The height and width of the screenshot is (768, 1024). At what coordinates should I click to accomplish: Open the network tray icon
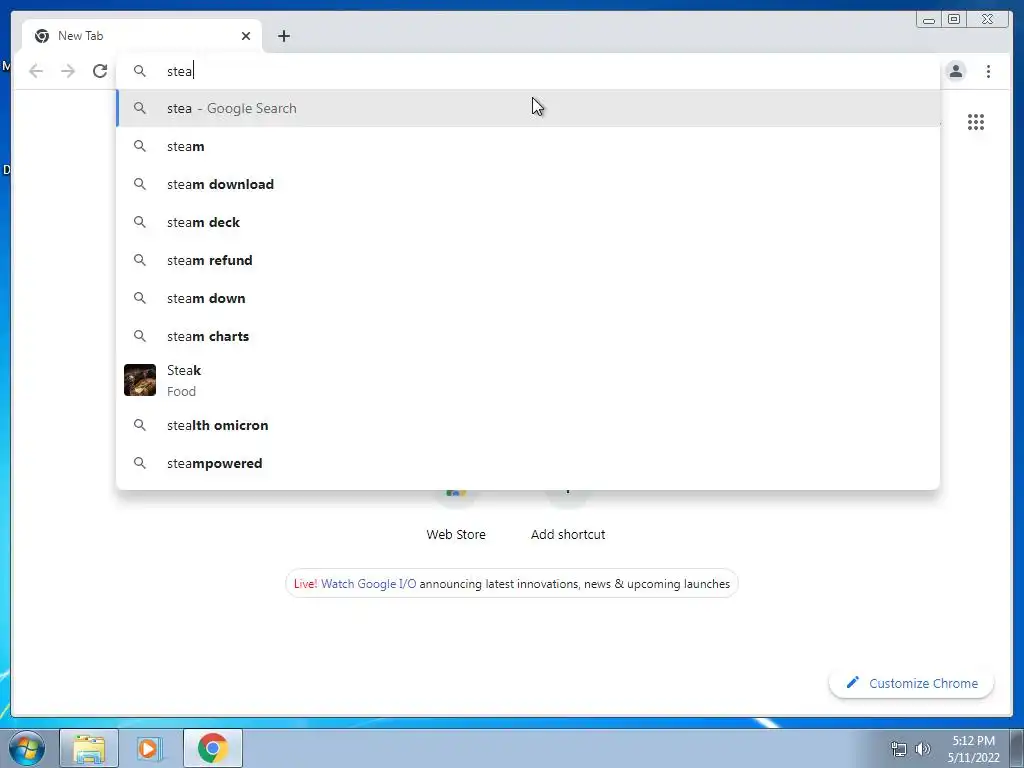tap(899, 749)
